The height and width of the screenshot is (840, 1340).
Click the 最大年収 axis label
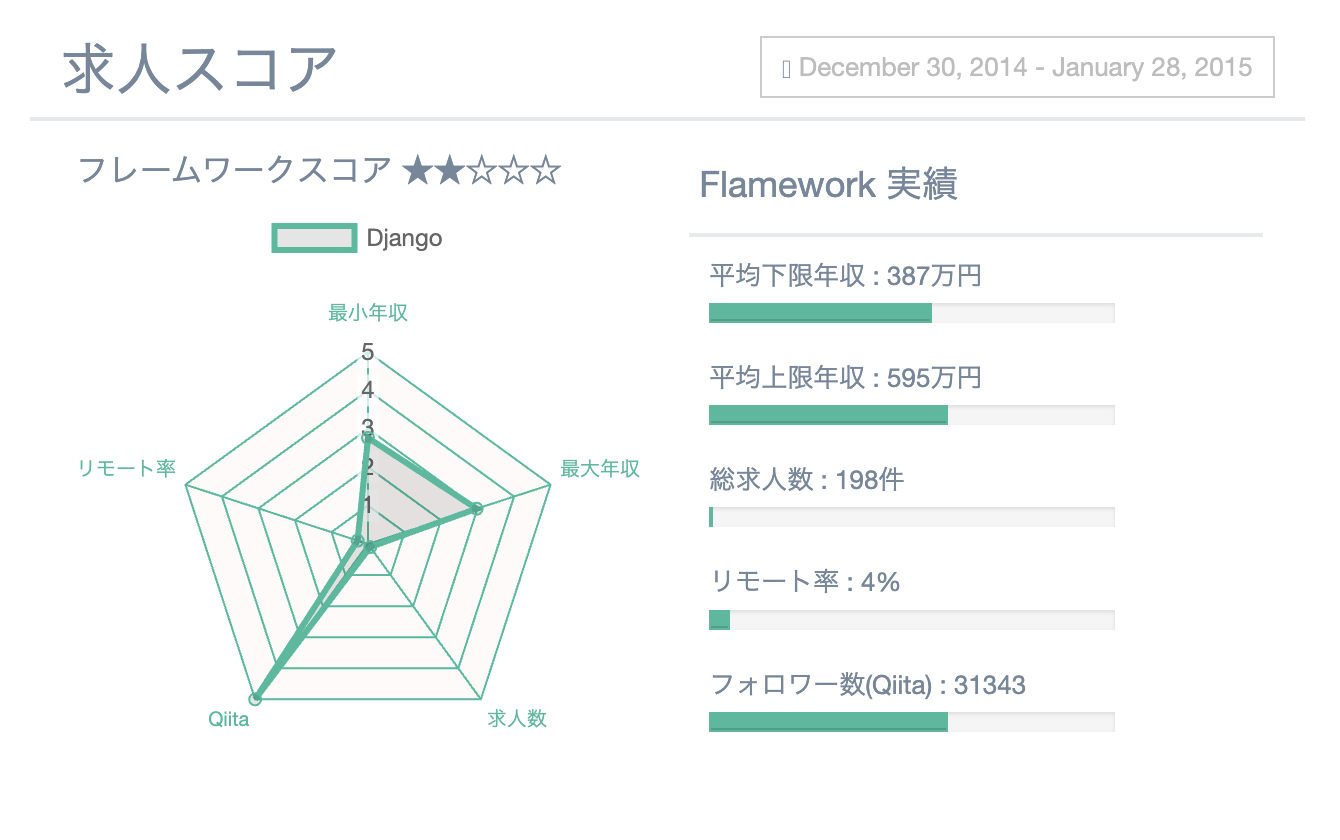point(599,469)
